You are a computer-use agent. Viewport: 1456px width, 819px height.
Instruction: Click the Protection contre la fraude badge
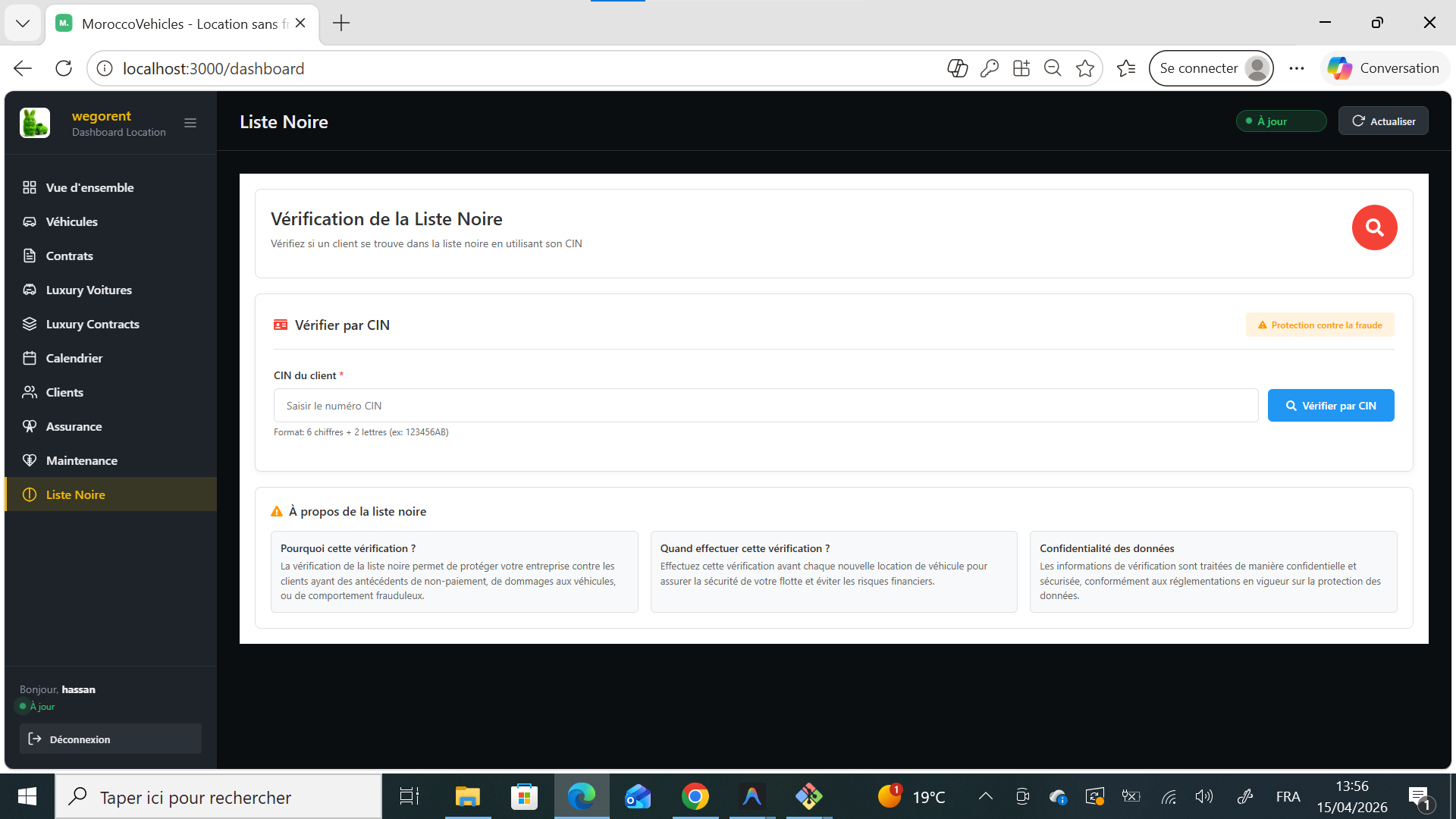[1319, 325]
